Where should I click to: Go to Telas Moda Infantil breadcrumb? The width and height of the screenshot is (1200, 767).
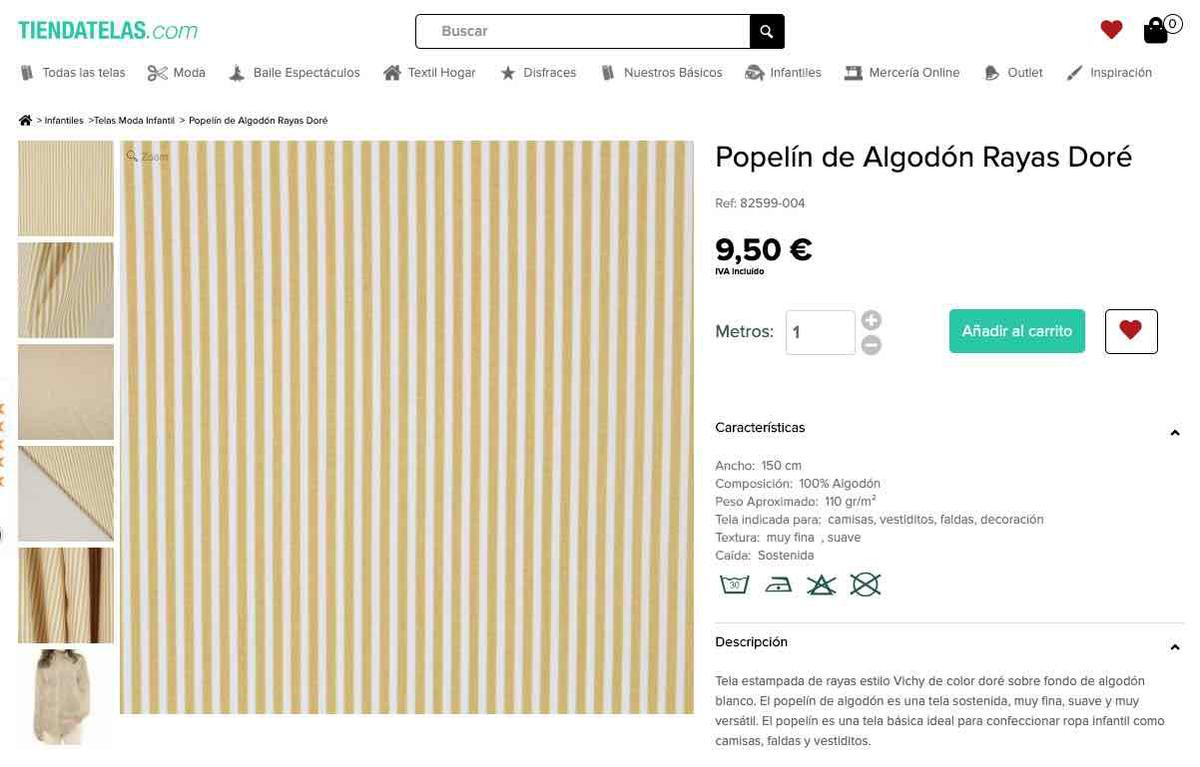pos(134,121)
